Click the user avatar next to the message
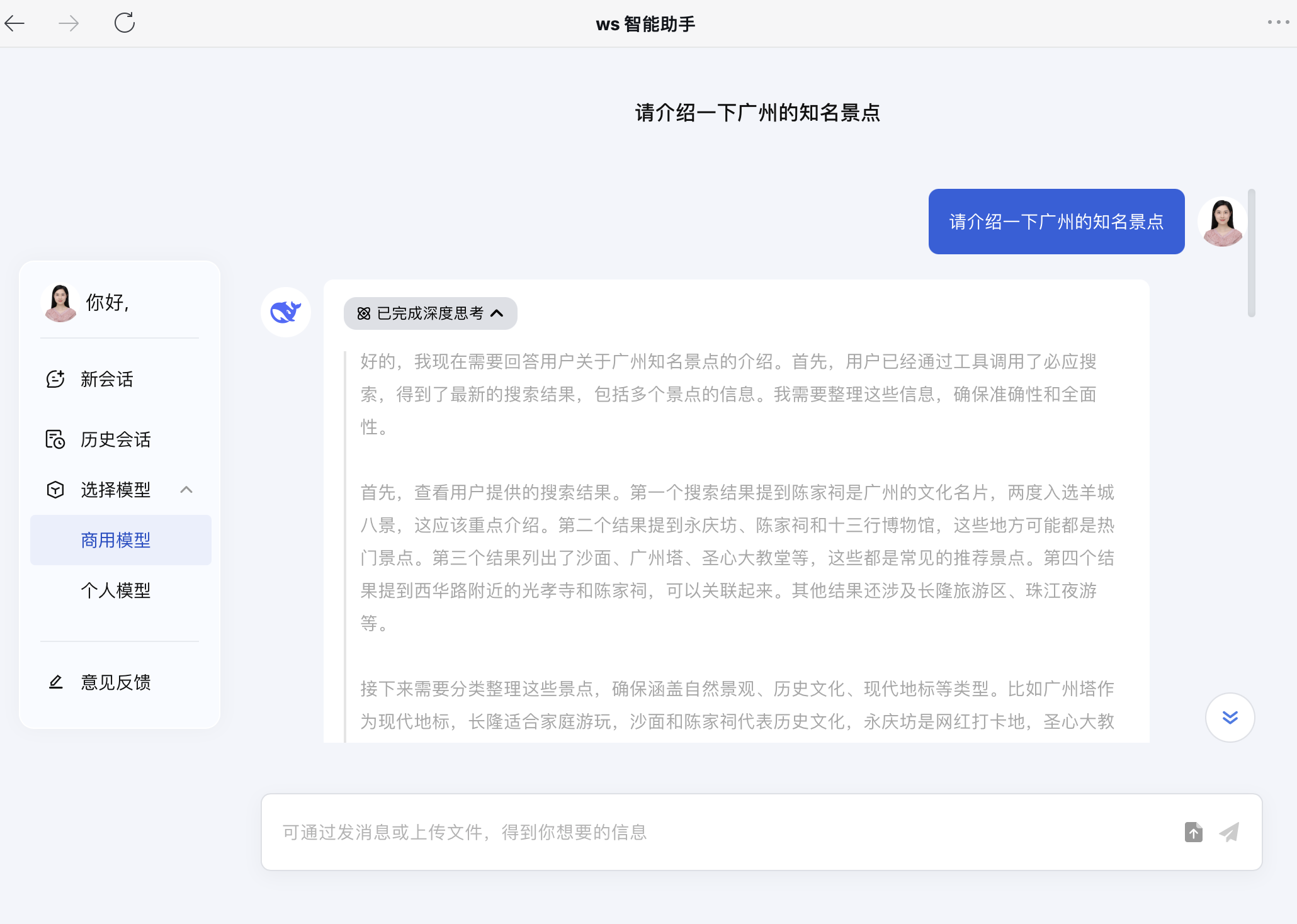The height and width of the screenshot is (924, 1297). (x=1223, y=222)
